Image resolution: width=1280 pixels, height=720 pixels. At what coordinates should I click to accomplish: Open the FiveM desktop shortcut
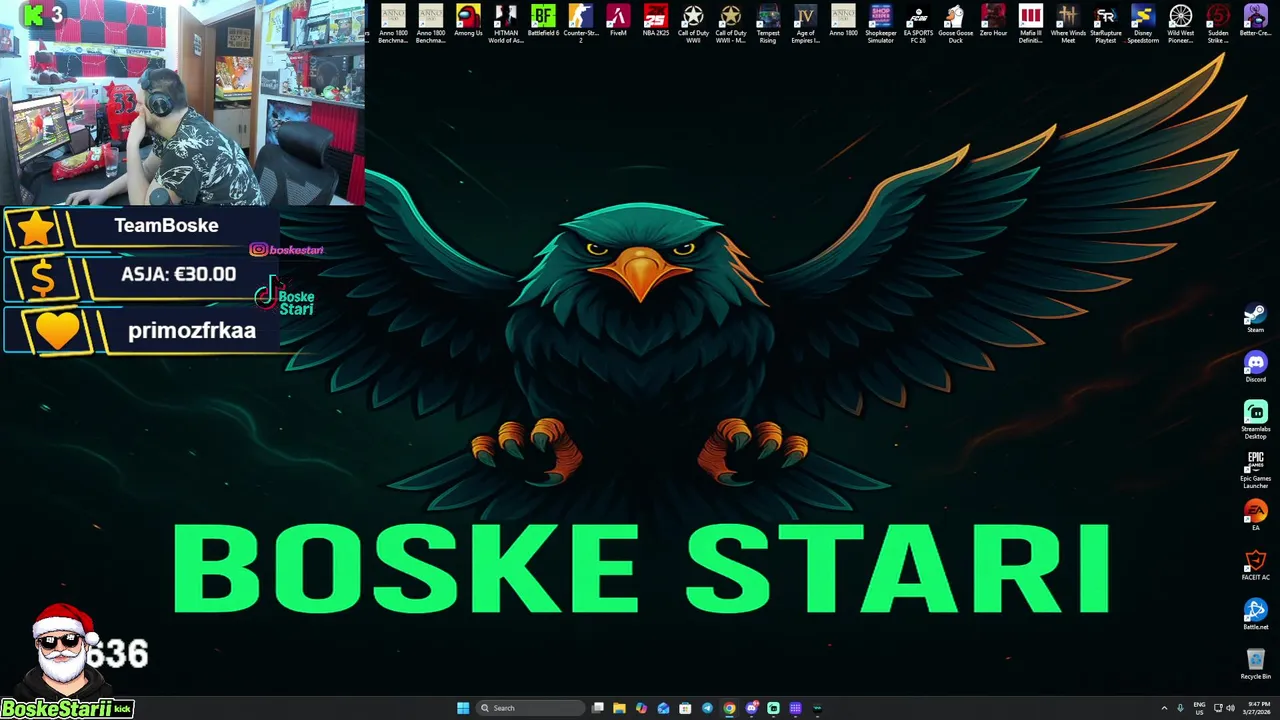click(618, 21)
